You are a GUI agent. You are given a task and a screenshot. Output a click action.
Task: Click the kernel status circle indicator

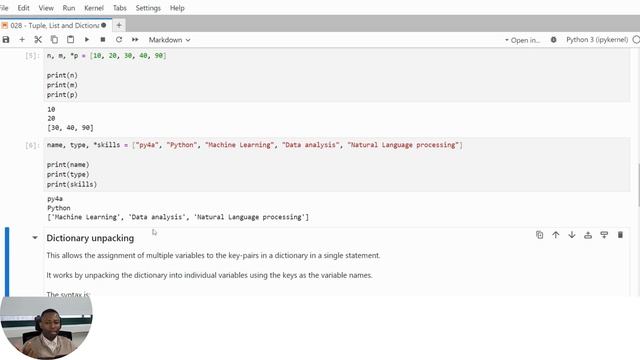[x=636, y=40]
